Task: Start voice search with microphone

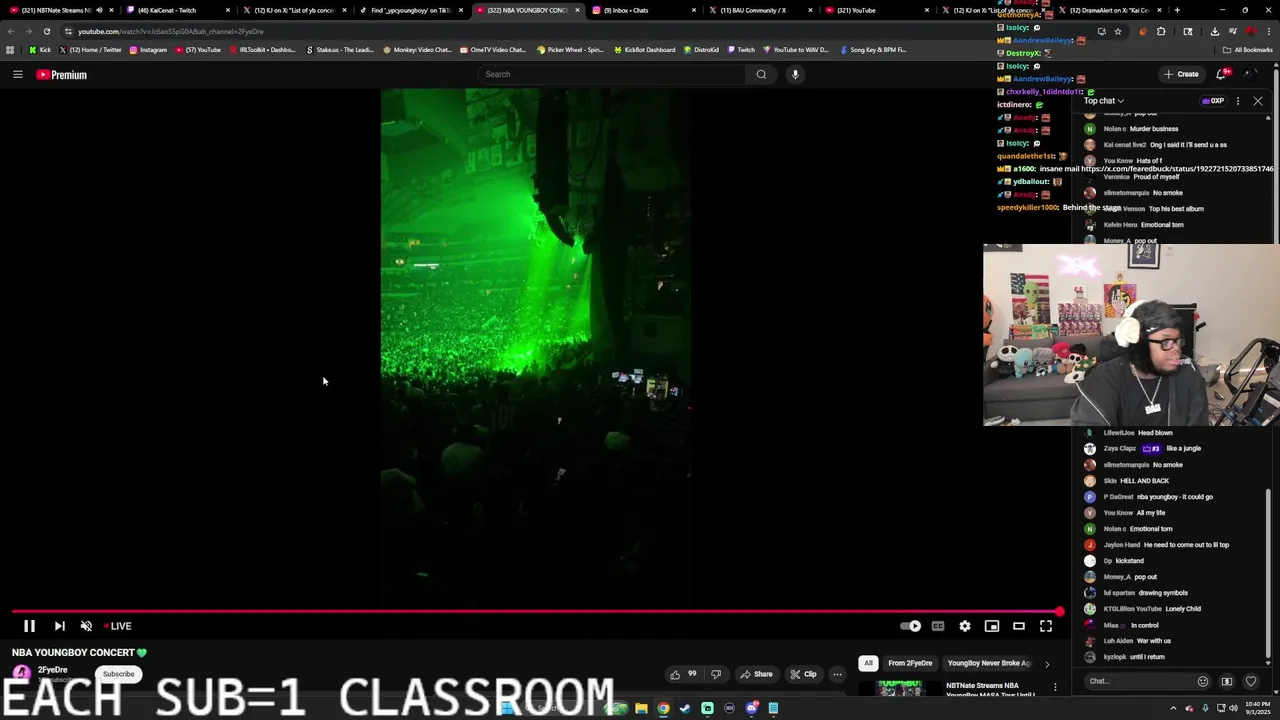Action: pyautogui.click(x=795, y=74)
